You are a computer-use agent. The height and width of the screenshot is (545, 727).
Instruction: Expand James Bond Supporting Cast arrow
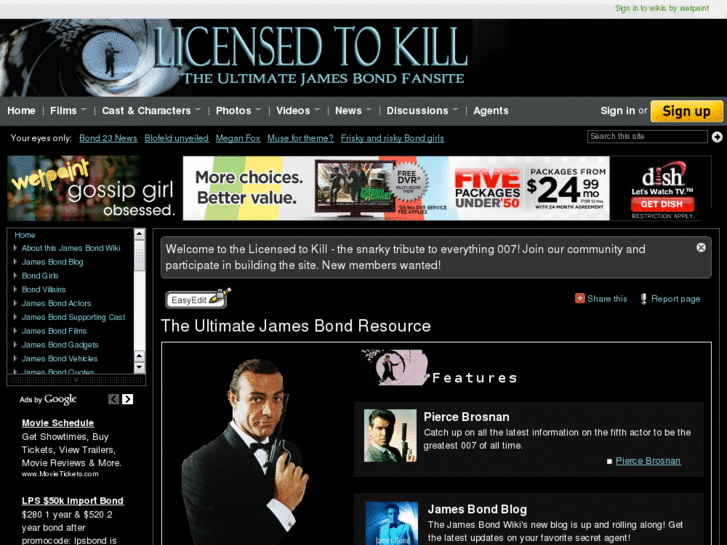pos(15,317)
